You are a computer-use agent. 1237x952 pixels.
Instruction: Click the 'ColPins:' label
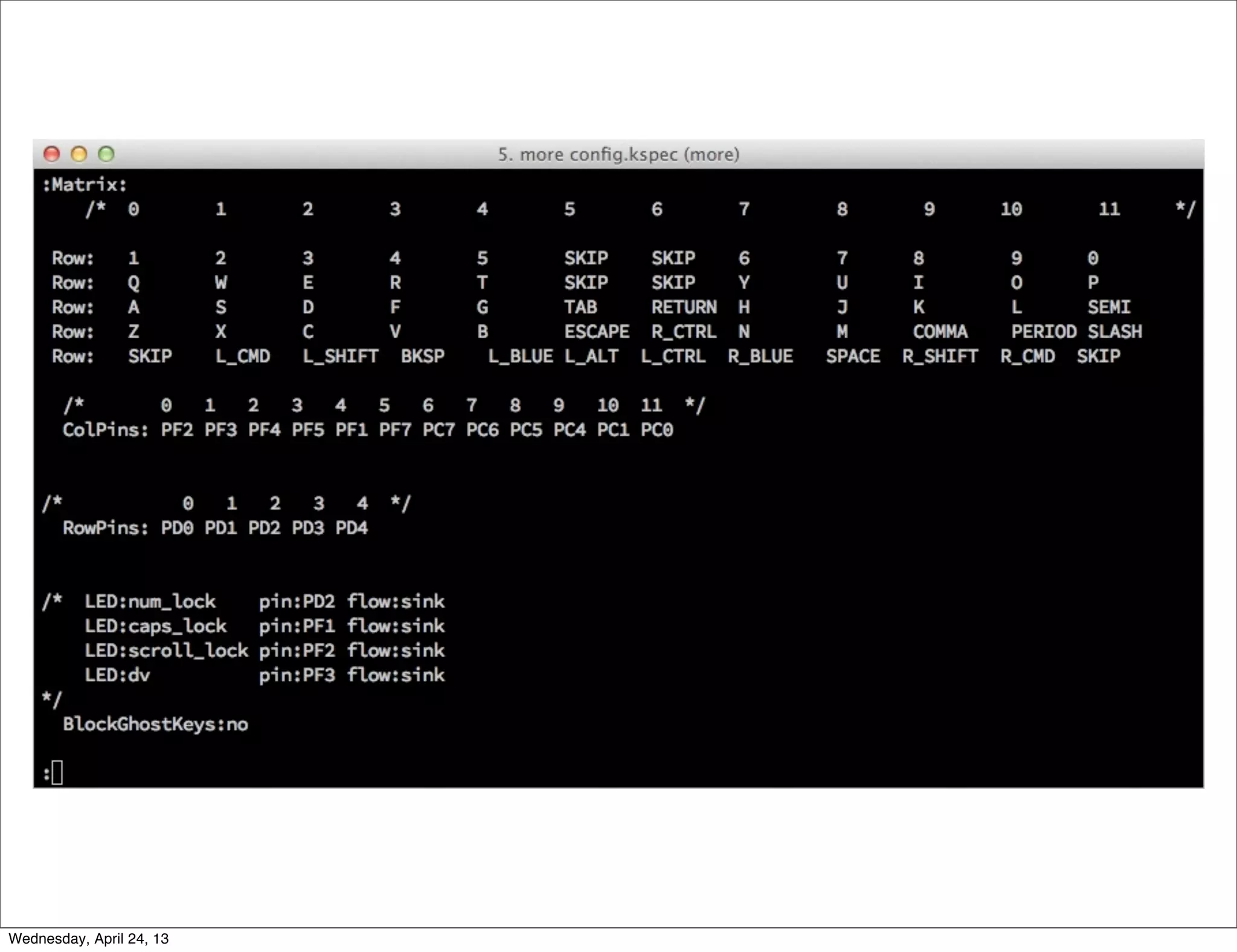pyautogui.click(x=106, y=430)
